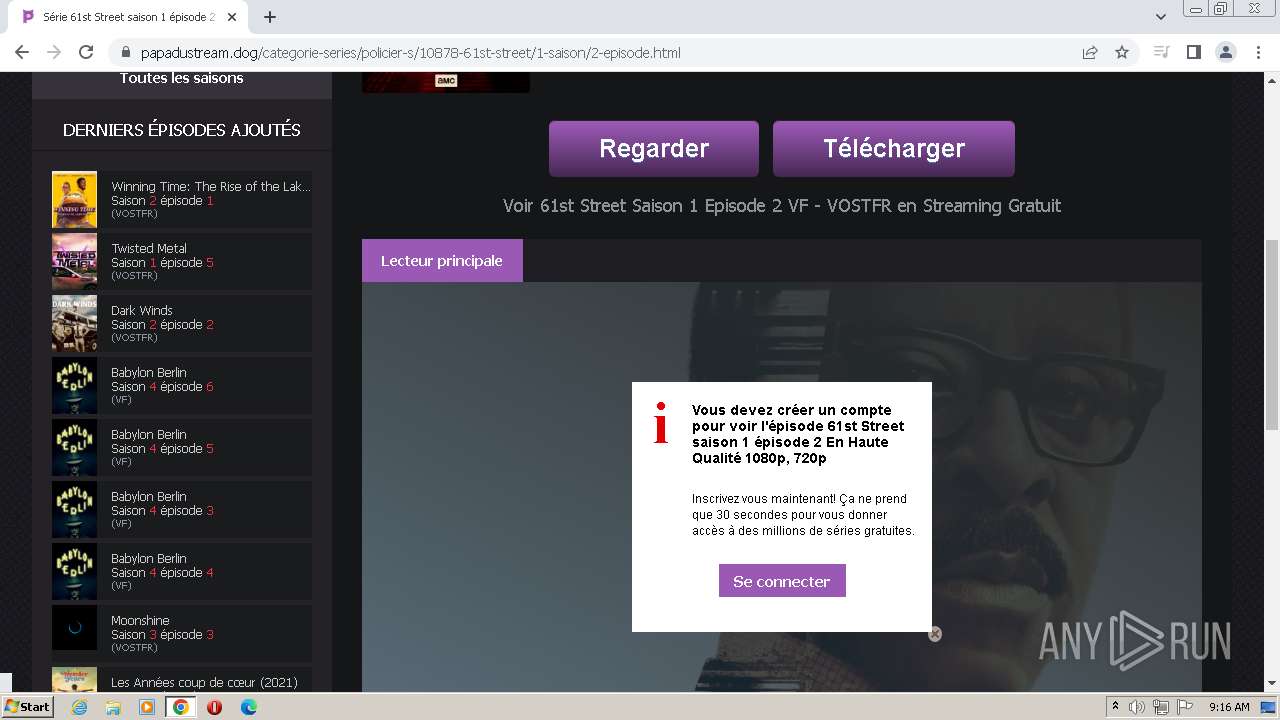Click scrollbar down arrow
The height and width of the screenshot is (720, 1280).
[1272, 684]
